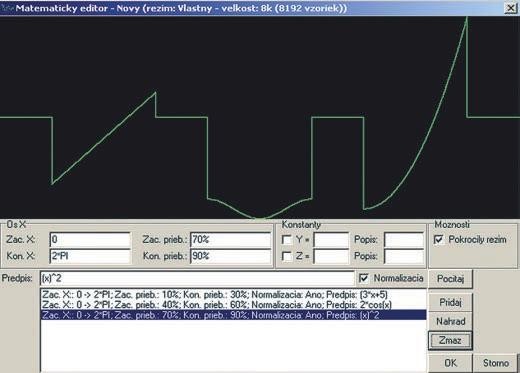Click the Popis field for Z constant
This screenshot has height=373, width=520.
pos(404,256)
